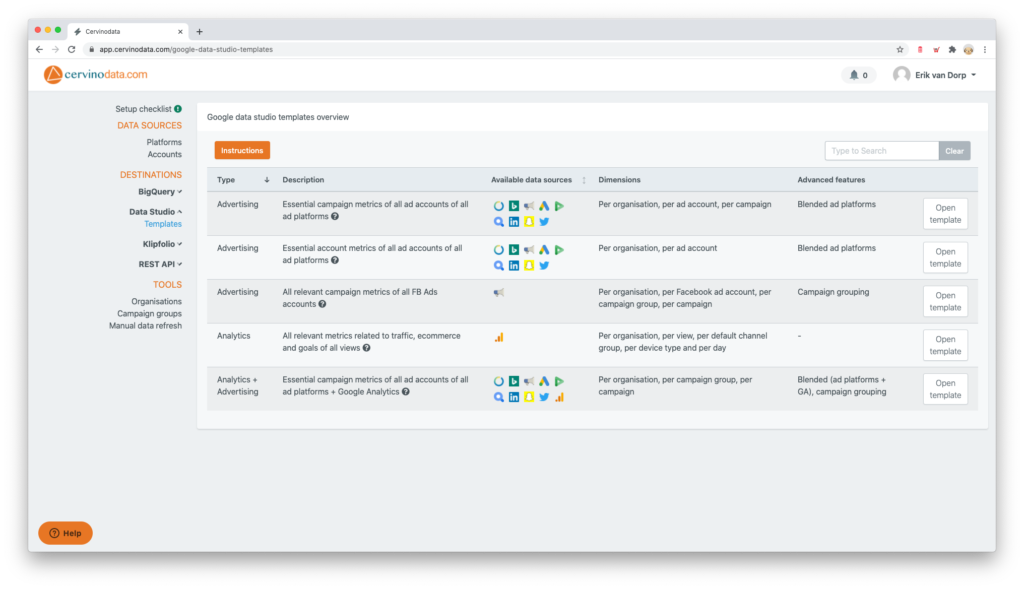Click the blue magnifier icon in campaign metrics row

tap(499, 222)
